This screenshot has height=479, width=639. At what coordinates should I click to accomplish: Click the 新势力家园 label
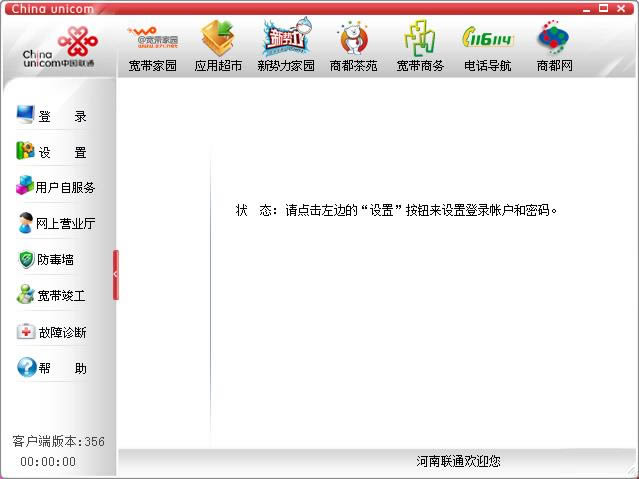(x=286, y=66)
